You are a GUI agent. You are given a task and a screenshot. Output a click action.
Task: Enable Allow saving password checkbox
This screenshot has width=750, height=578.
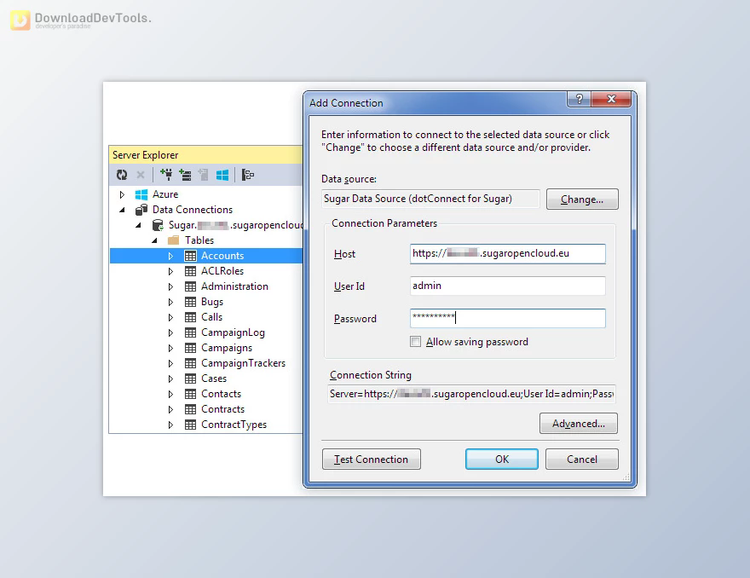[x=415, y=342]
